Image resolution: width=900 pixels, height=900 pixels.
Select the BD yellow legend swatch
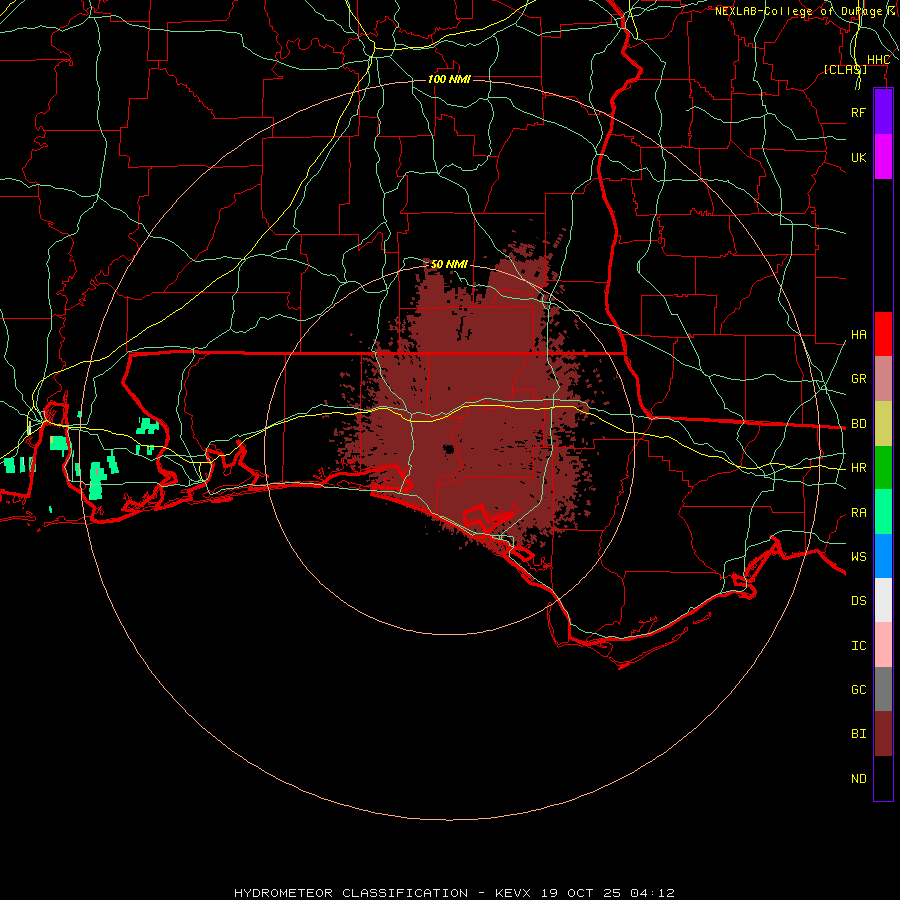[883, 424]
